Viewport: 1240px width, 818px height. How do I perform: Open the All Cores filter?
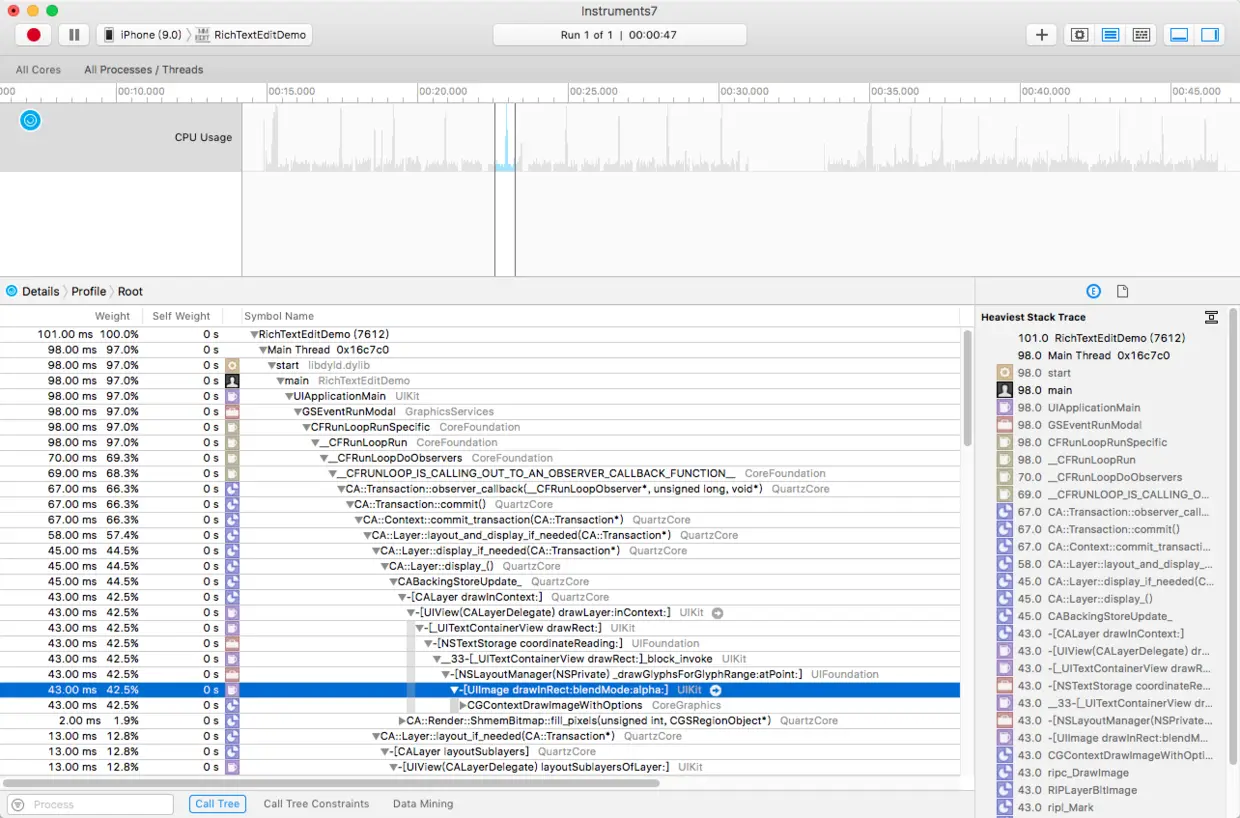point(38,70)
